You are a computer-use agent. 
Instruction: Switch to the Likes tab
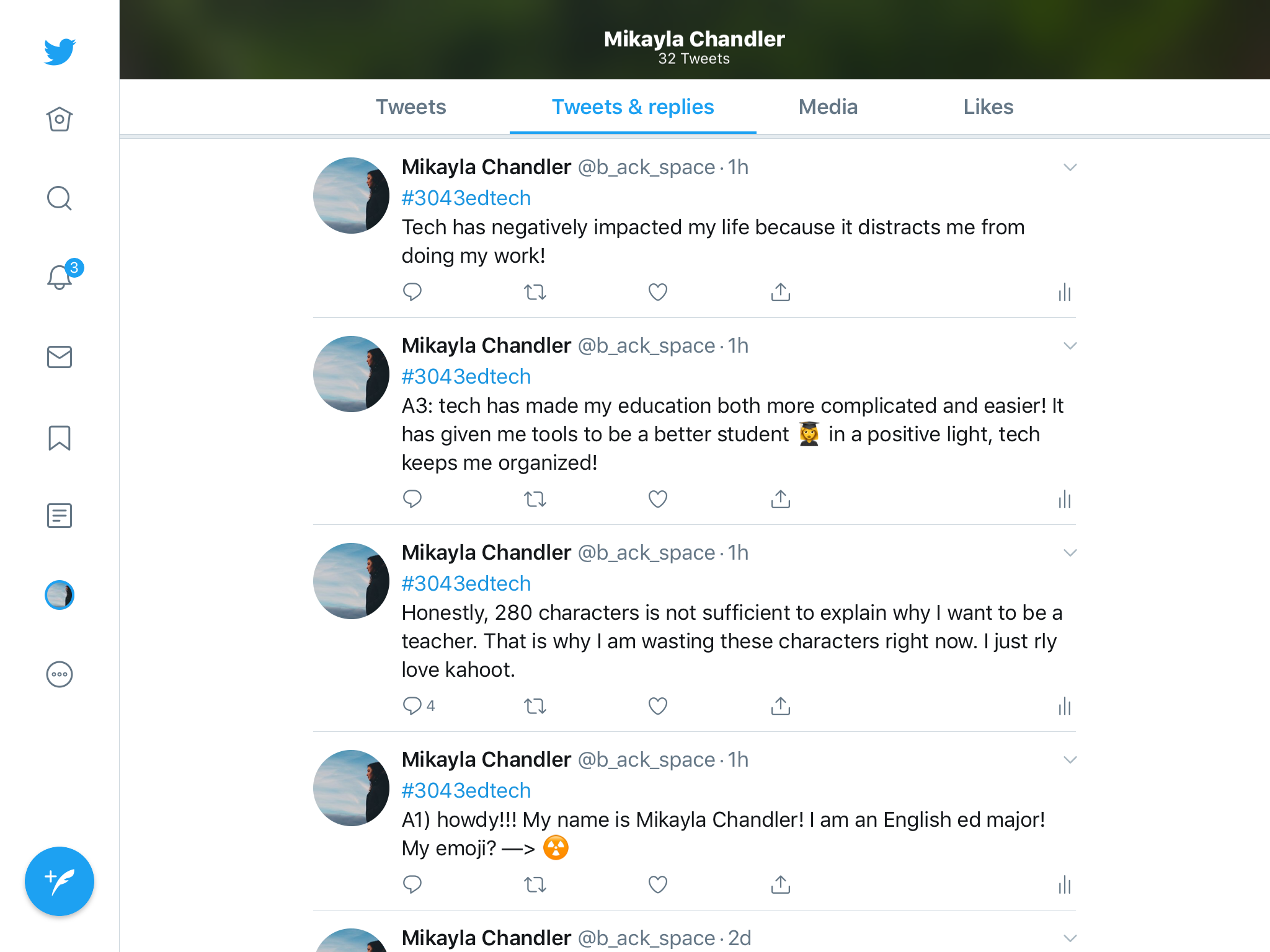(988, 107)
